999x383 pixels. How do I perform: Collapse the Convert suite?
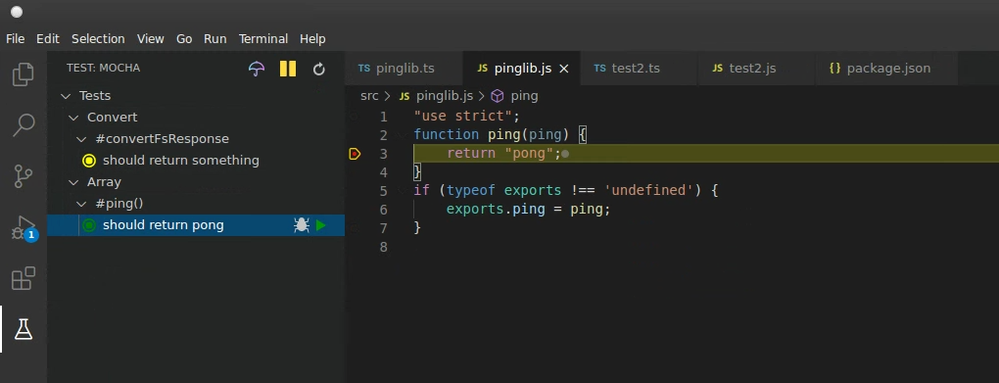[73, 117]
